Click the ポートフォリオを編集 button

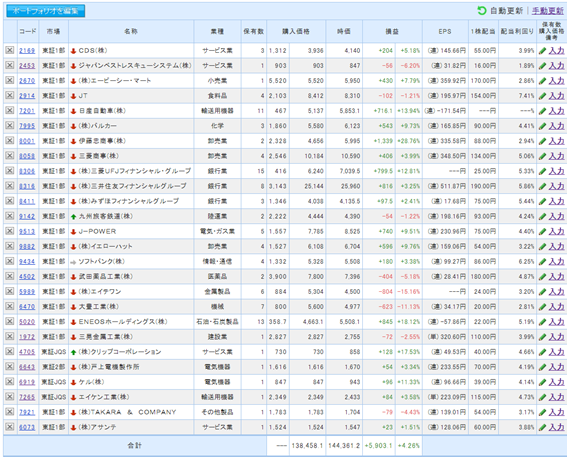tap(46, 11)
